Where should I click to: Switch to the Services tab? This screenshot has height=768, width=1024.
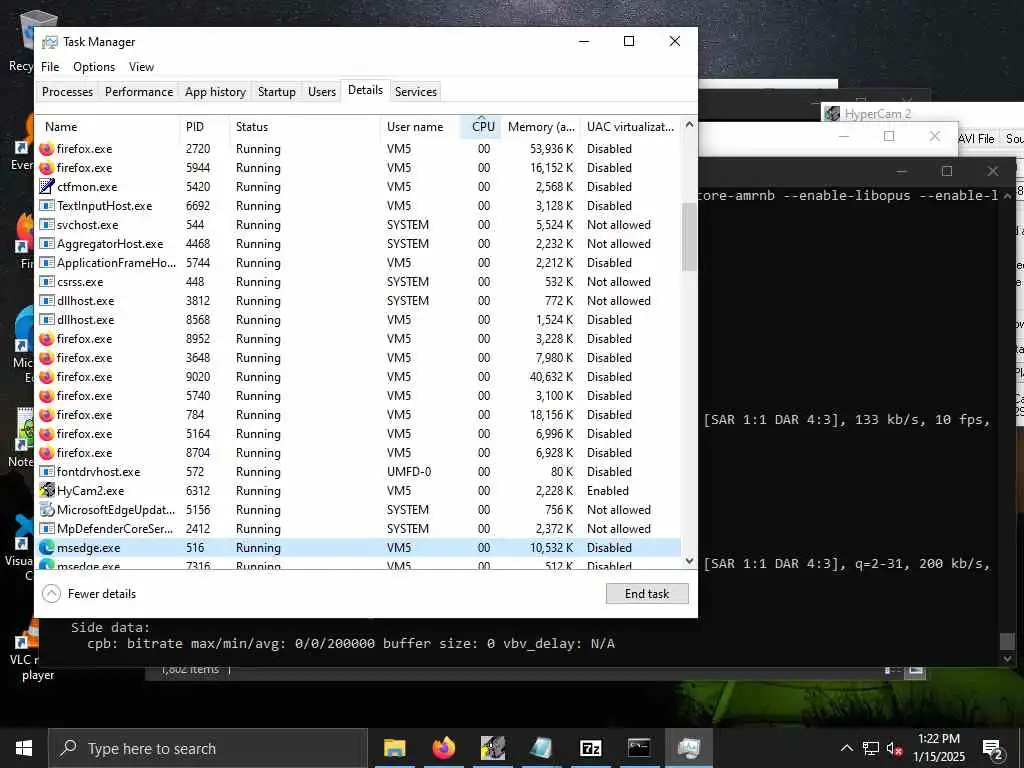click(415, 91)
